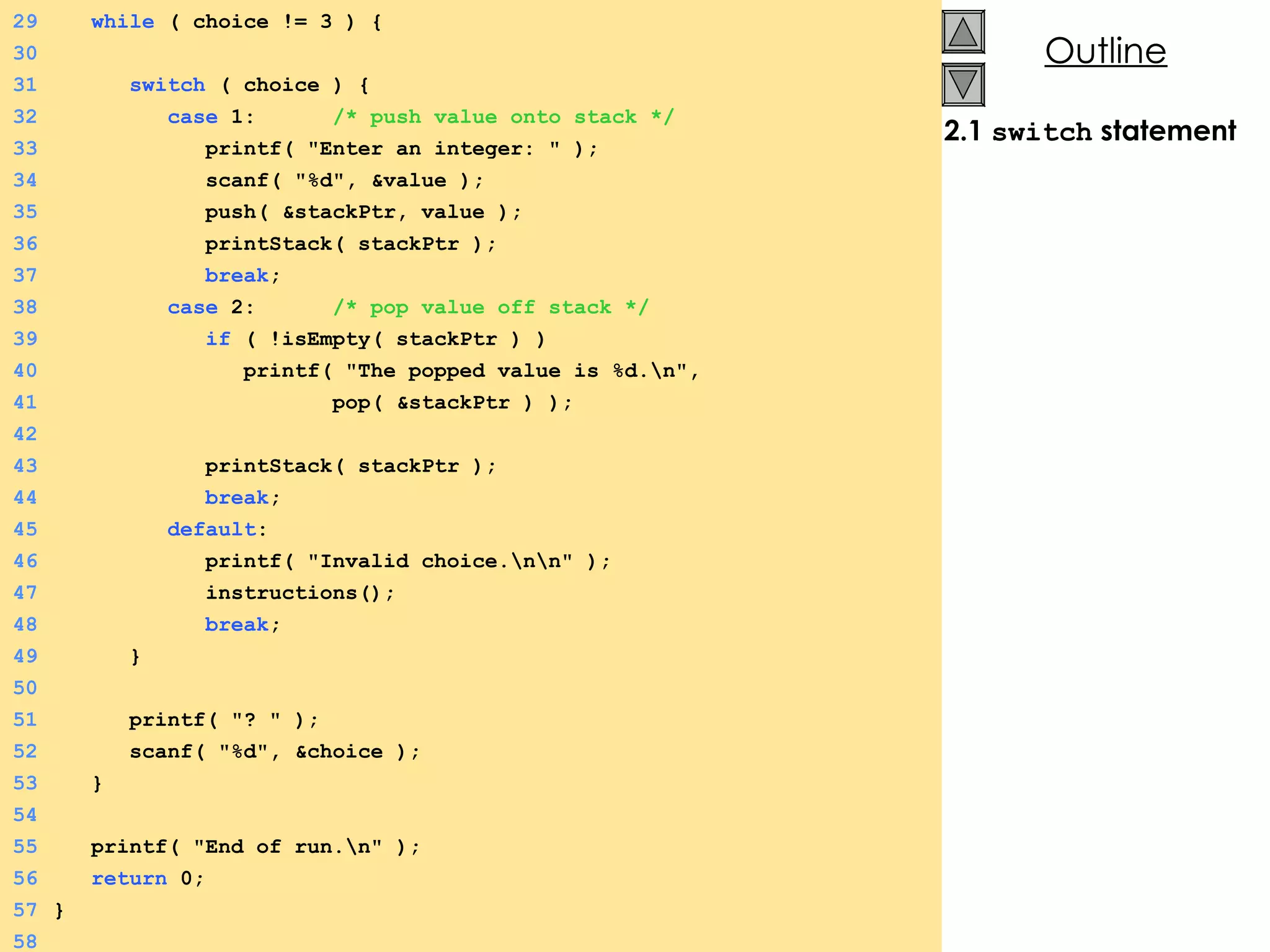Click 'break;' on line 37
The width and height of the screenshot is (1270, 952).
click(242, 276)
